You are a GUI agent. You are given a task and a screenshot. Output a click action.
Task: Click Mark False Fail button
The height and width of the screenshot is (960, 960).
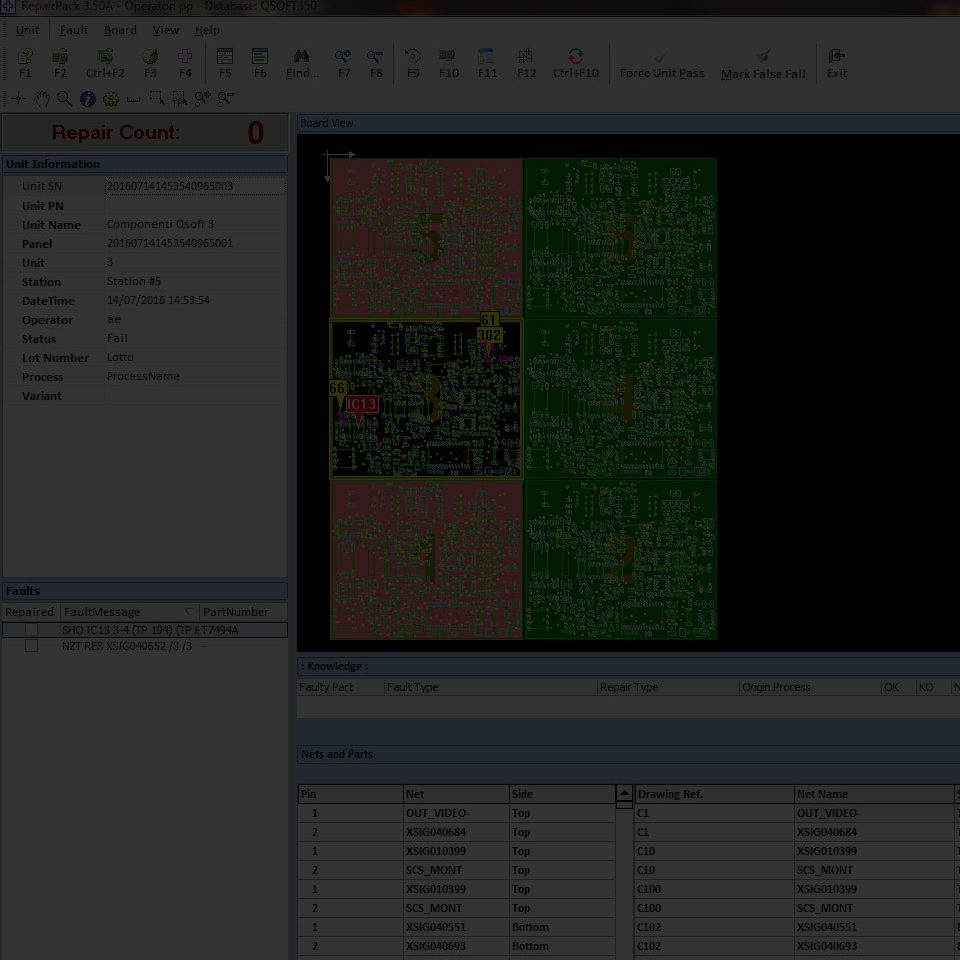(x=763, y=64)
